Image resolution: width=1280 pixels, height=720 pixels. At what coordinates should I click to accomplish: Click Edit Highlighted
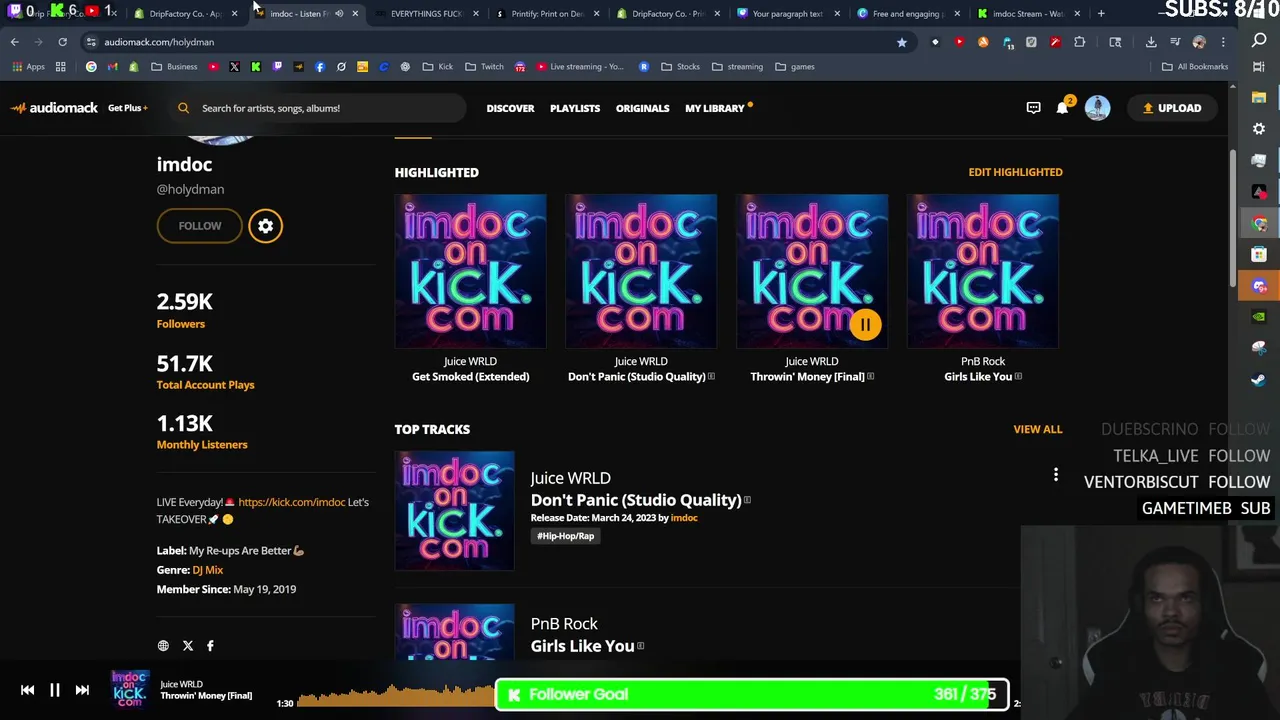coord(1015,172)
